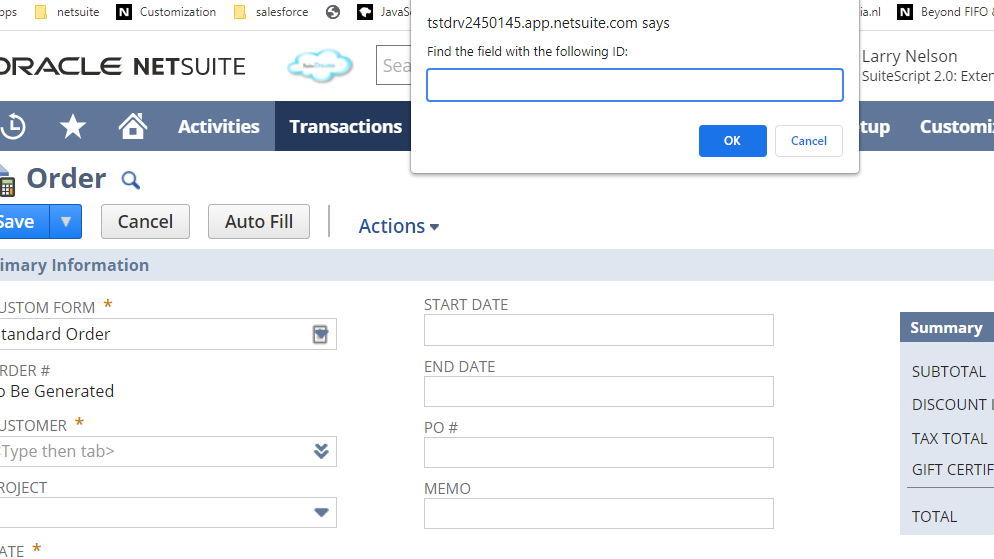Screen dimensions: 994x559
Task: Go to the Home house icon
Action: (x=132, y=127)
